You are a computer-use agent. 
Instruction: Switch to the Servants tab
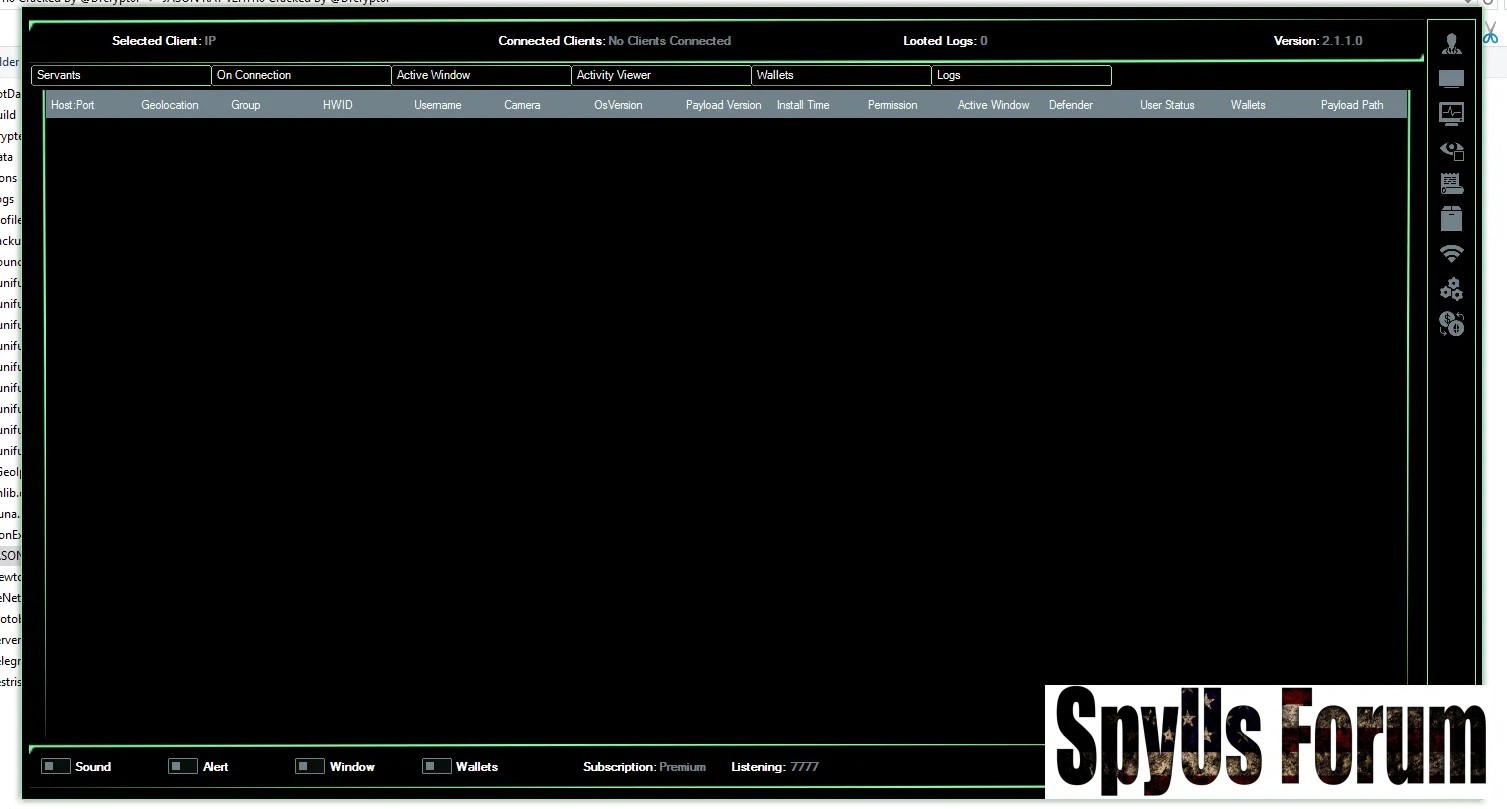[x=121, y=75]
